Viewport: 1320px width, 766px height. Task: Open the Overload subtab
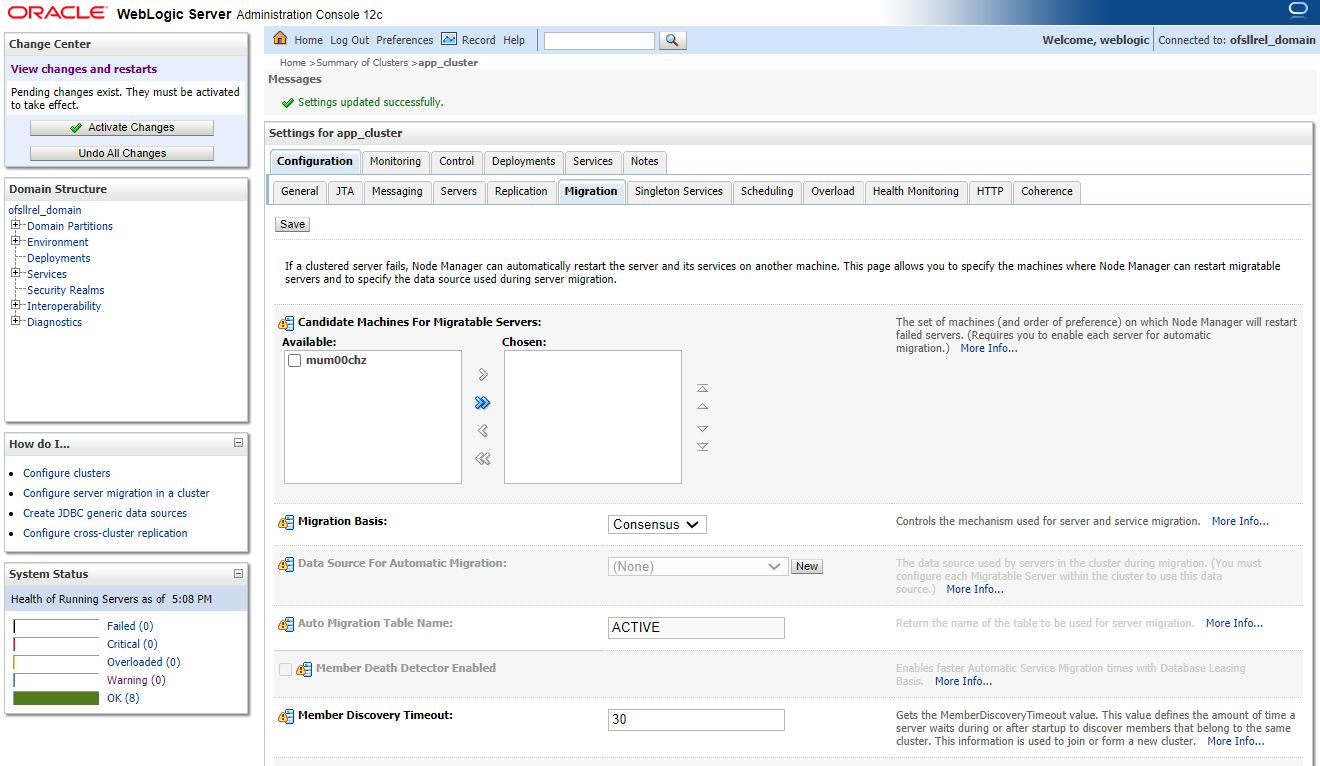833,191
